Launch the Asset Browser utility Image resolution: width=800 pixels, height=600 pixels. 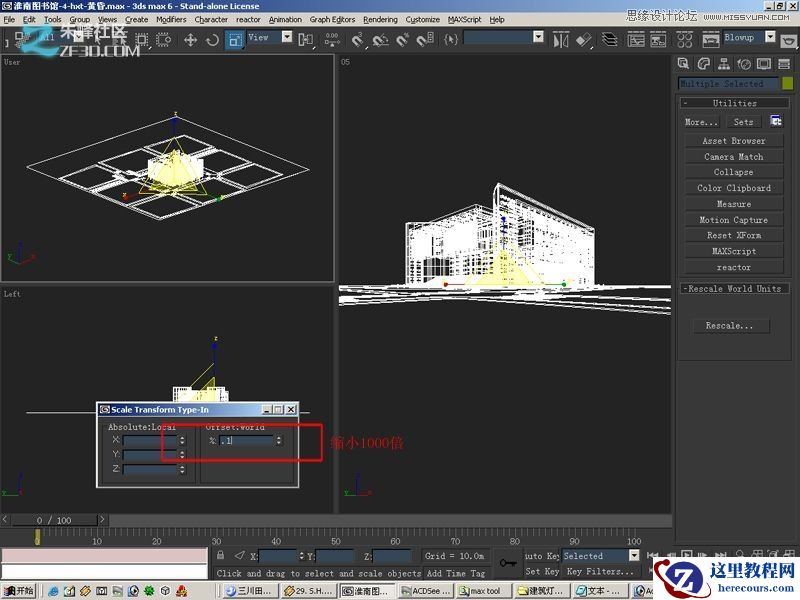pos(733,140)
